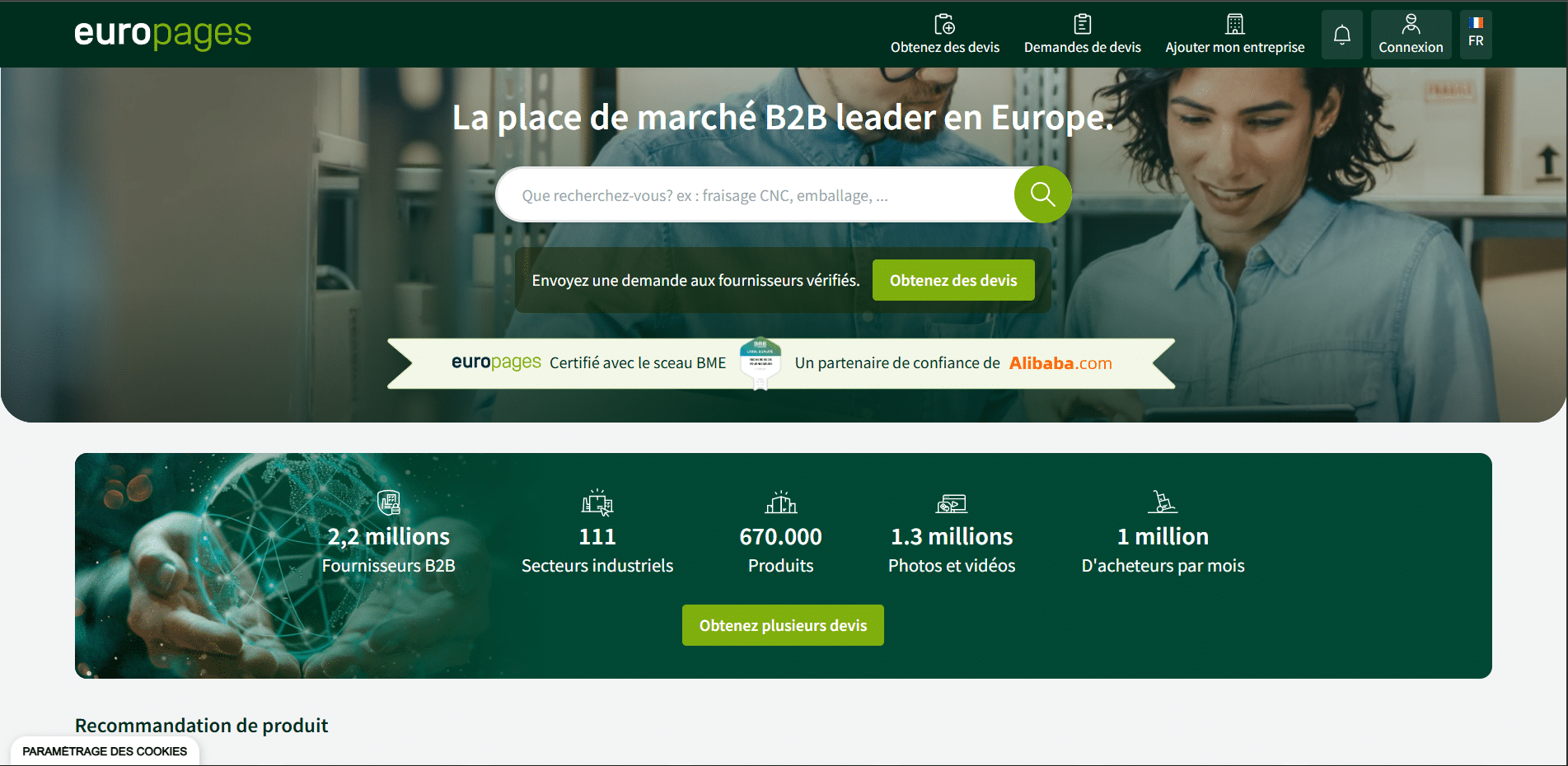Open "PARAMETRAGE DES COOKIES" settings

pyautogui.click(x=104, y=750)
